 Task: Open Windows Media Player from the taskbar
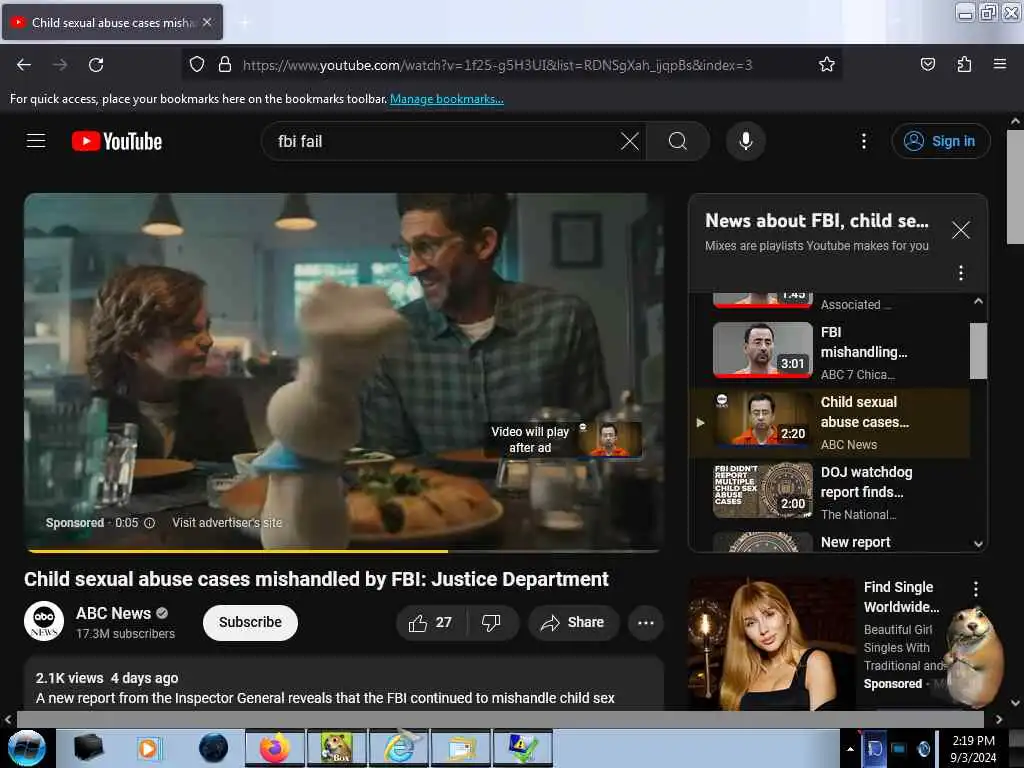[x=148, y=748]
